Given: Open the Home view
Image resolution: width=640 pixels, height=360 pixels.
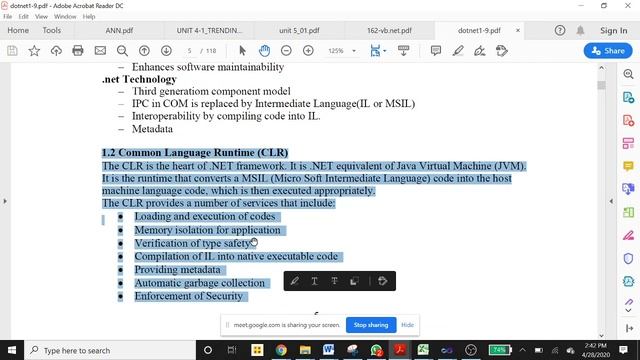Looking at the screenshot, I should pyautogui.click(x=18, y=30).
